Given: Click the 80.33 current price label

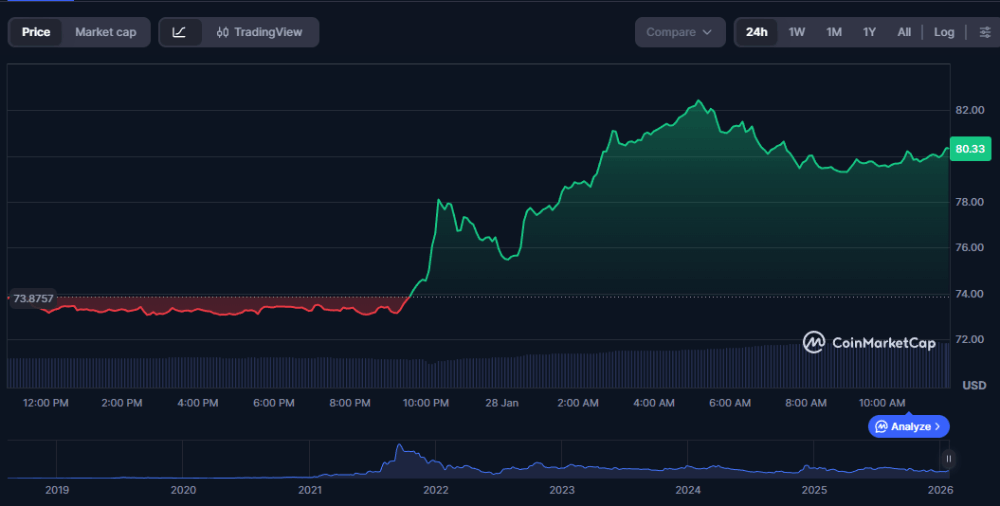Looking at the screenshot, I should click(x=970, y=149).
